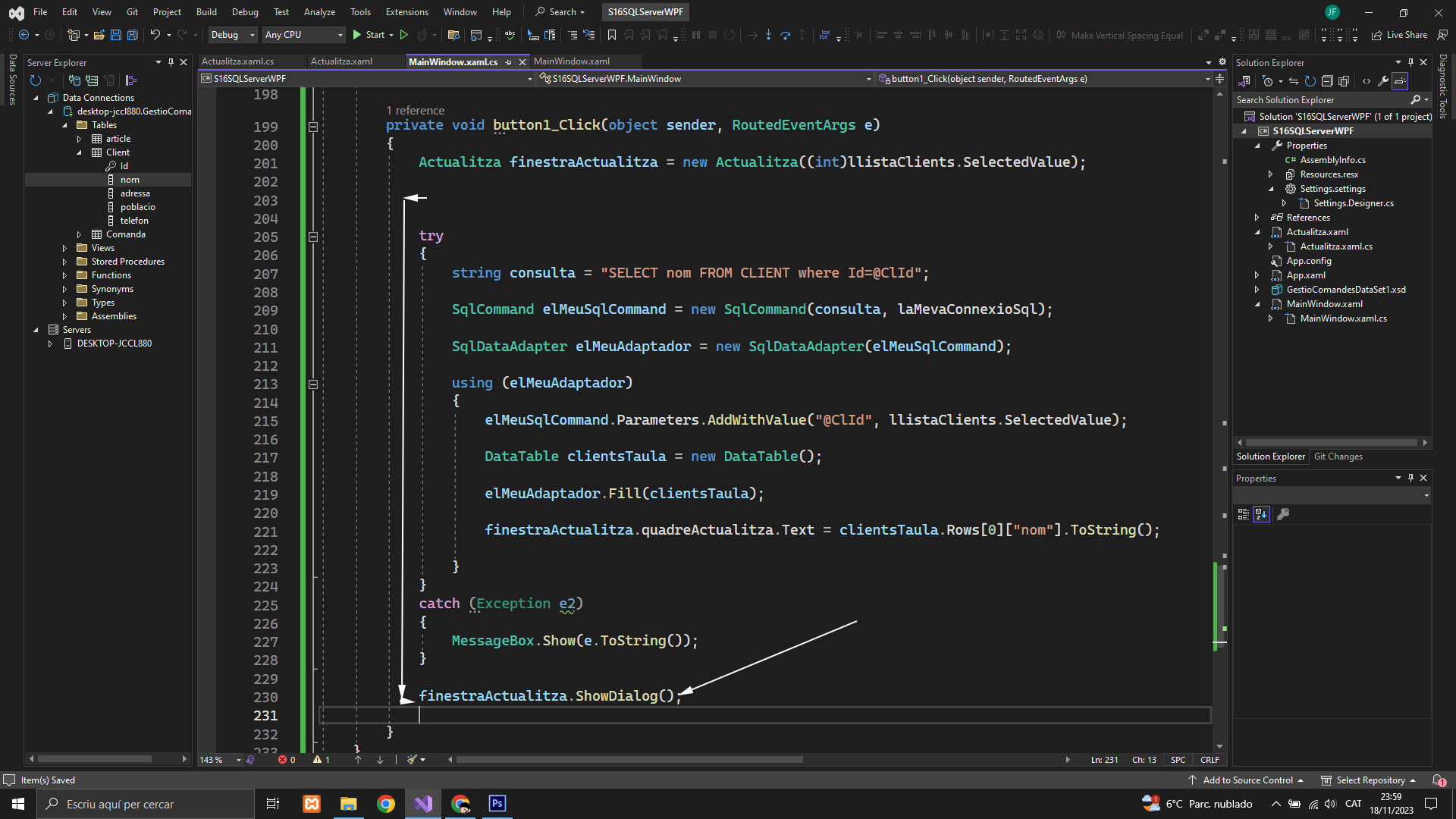1456x819 pixels.
Task: Toggle auto-hide pin on Server Explorer
Action: [x=171, y=62]
